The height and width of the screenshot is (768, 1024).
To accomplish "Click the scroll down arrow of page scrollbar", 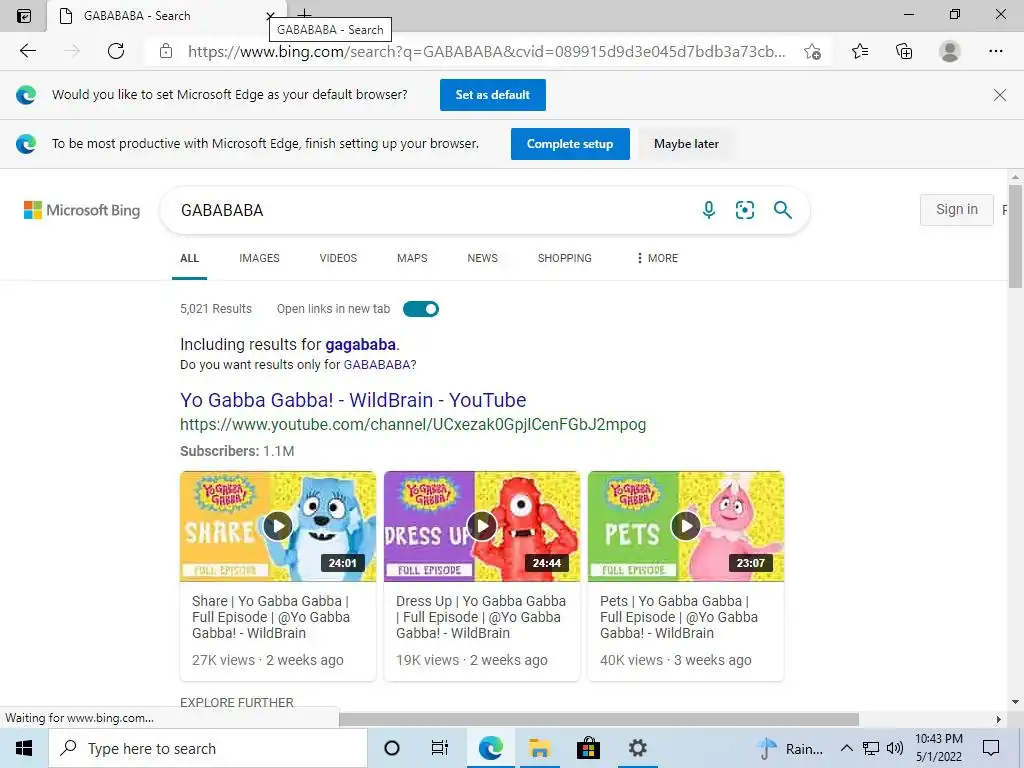I will [x=1015, y=702].
